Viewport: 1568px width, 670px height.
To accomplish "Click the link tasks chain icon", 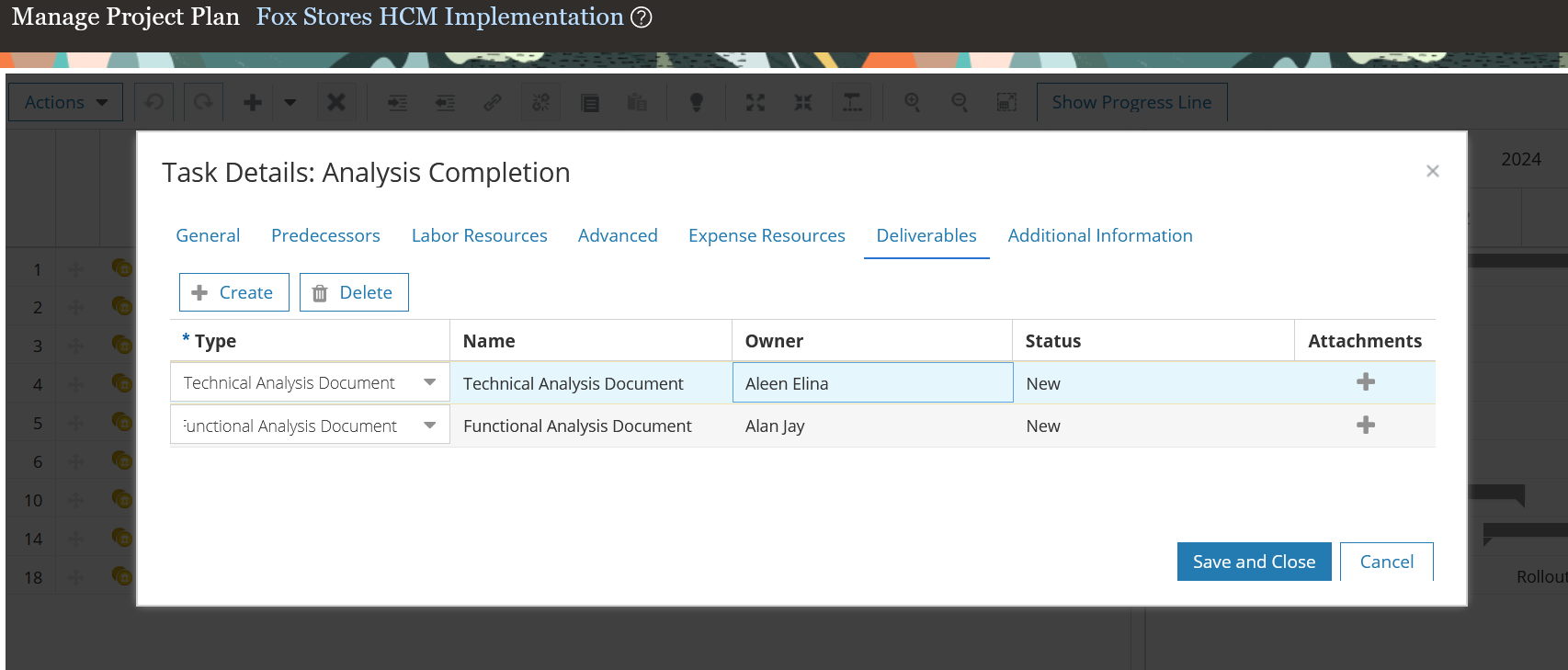I will pos(493,102).
